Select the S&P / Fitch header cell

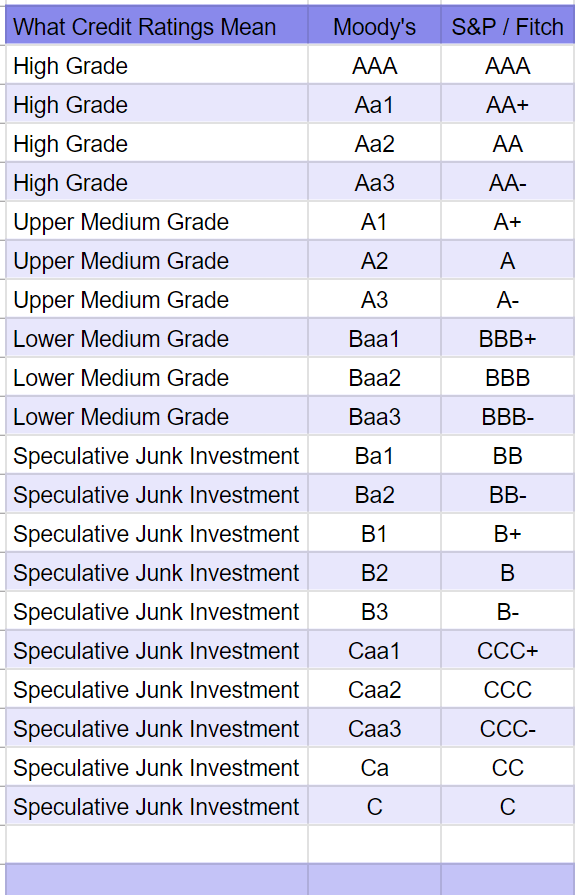coord(508,26)
